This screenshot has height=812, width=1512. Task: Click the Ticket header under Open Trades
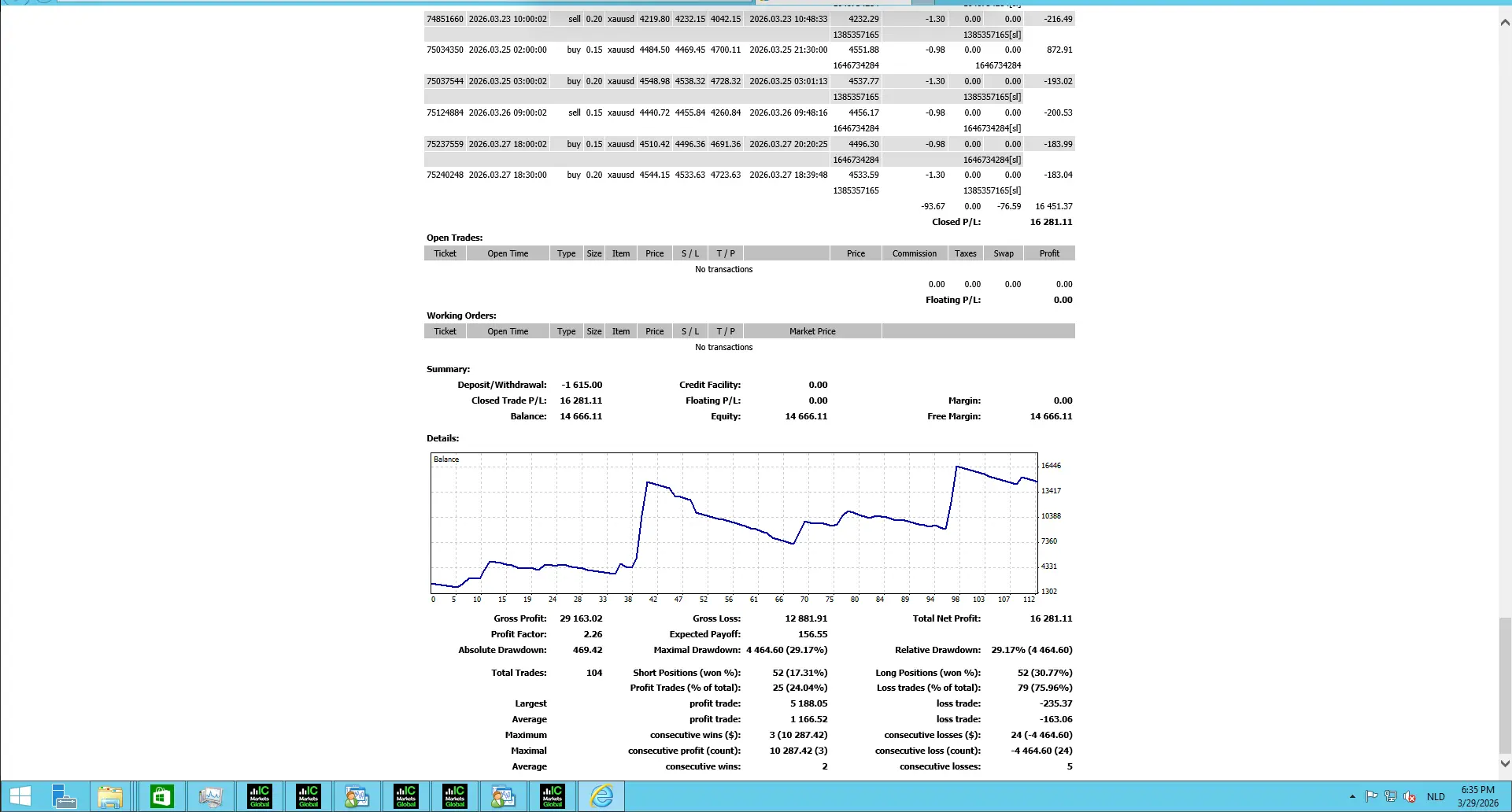tap(445, 253)
